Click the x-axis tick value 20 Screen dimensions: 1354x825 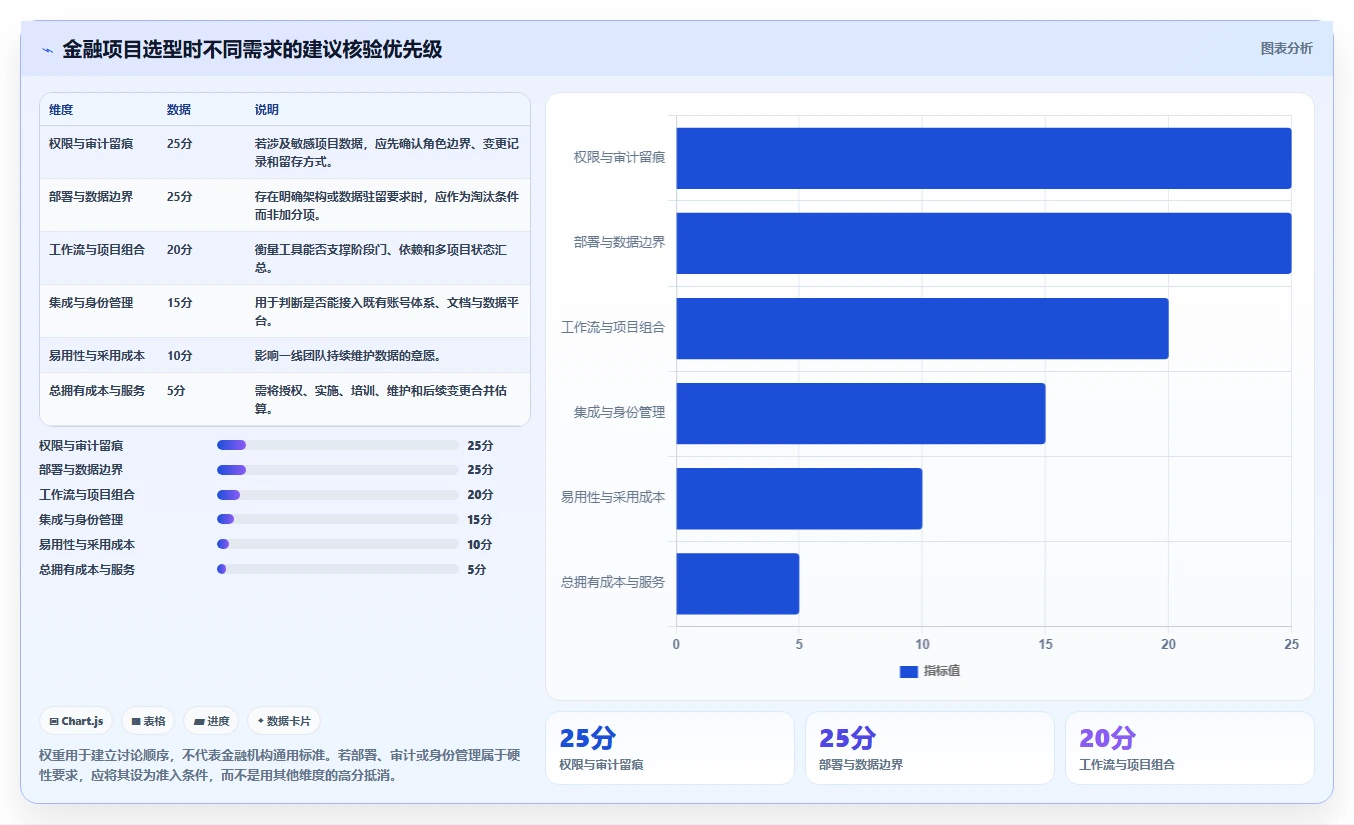[x=1169, y=645]
